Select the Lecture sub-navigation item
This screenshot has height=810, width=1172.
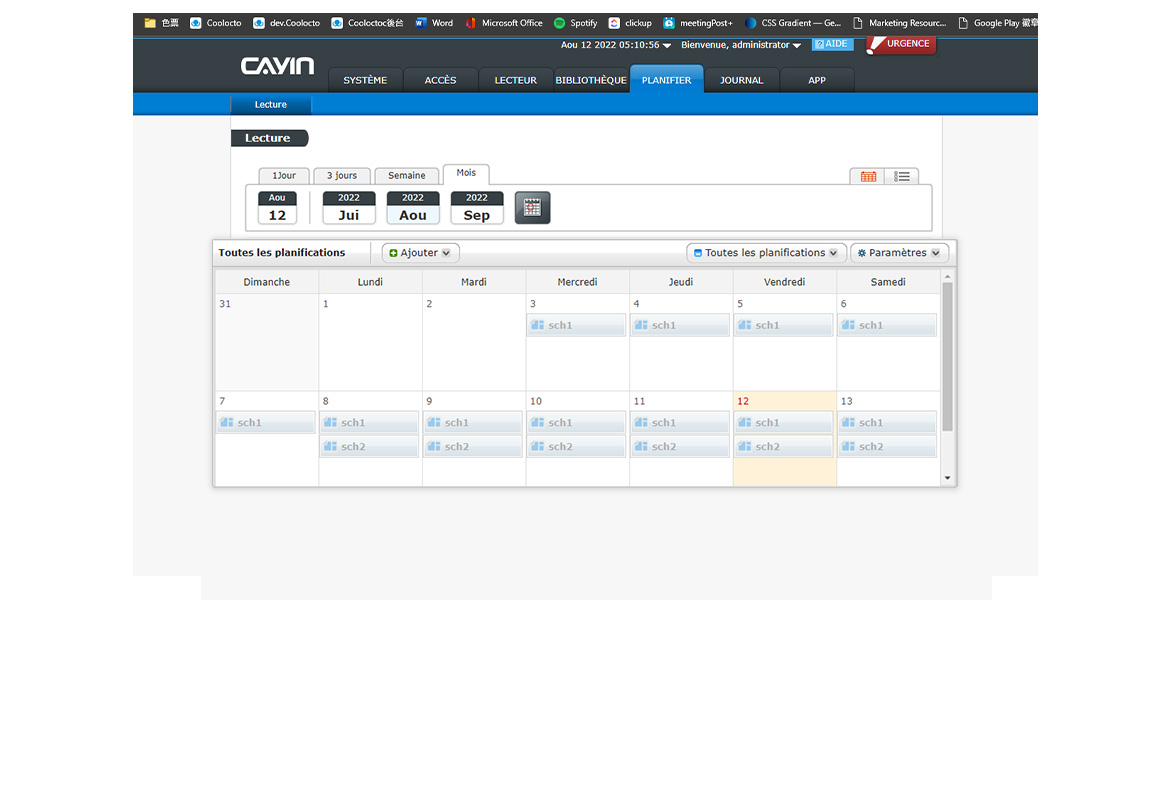(x=271, y=105)
